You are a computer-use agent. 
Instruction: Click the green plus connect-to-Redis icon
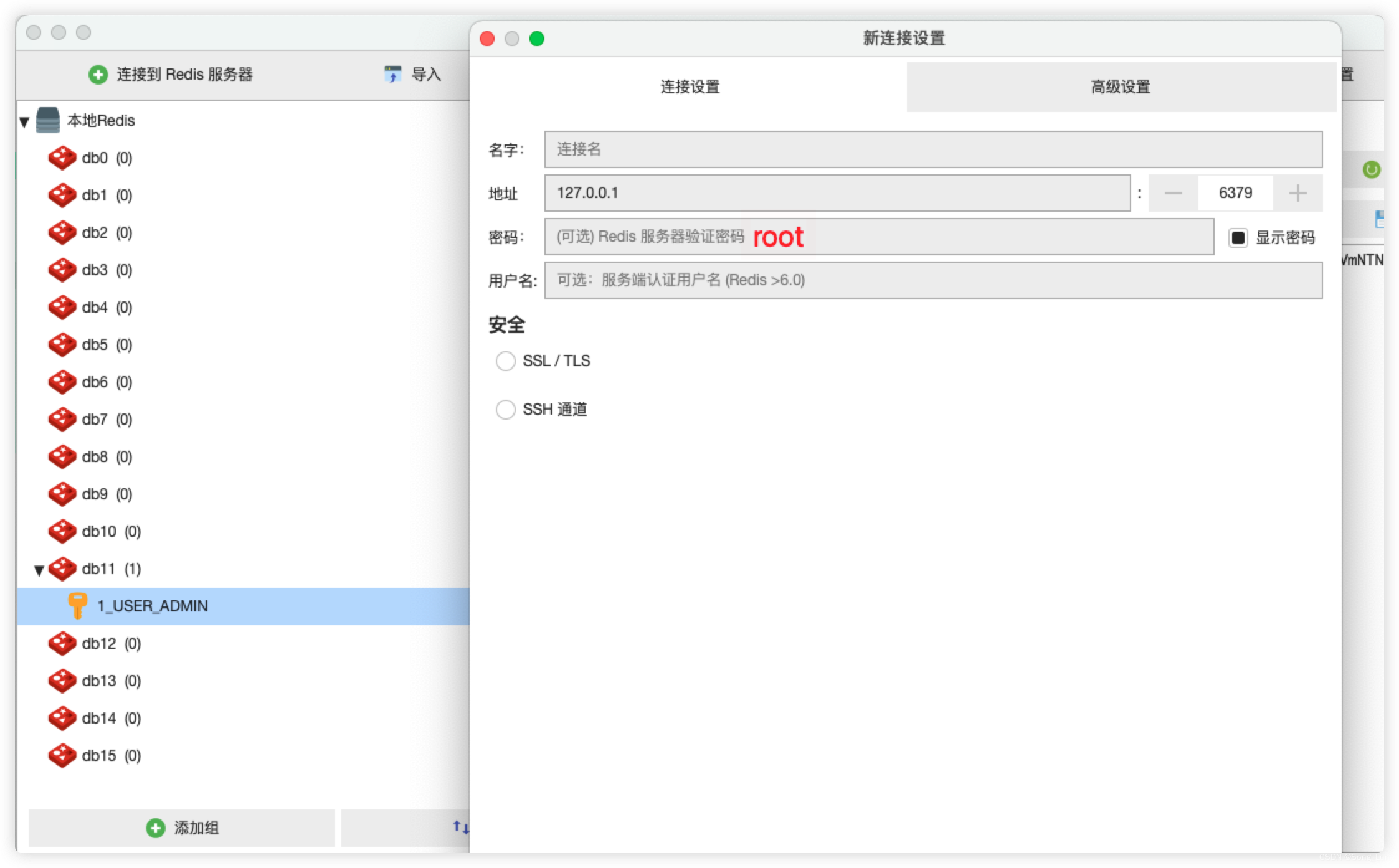point(98,75)
